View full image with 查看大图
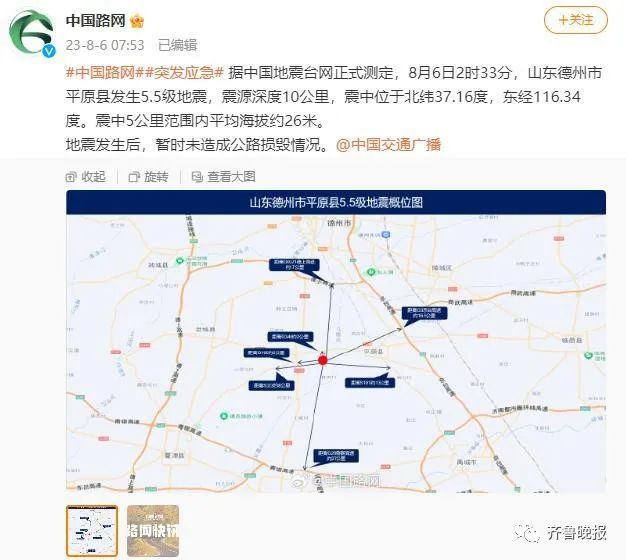Viewport: 626px width, 560px height. (x=224, y=176)
